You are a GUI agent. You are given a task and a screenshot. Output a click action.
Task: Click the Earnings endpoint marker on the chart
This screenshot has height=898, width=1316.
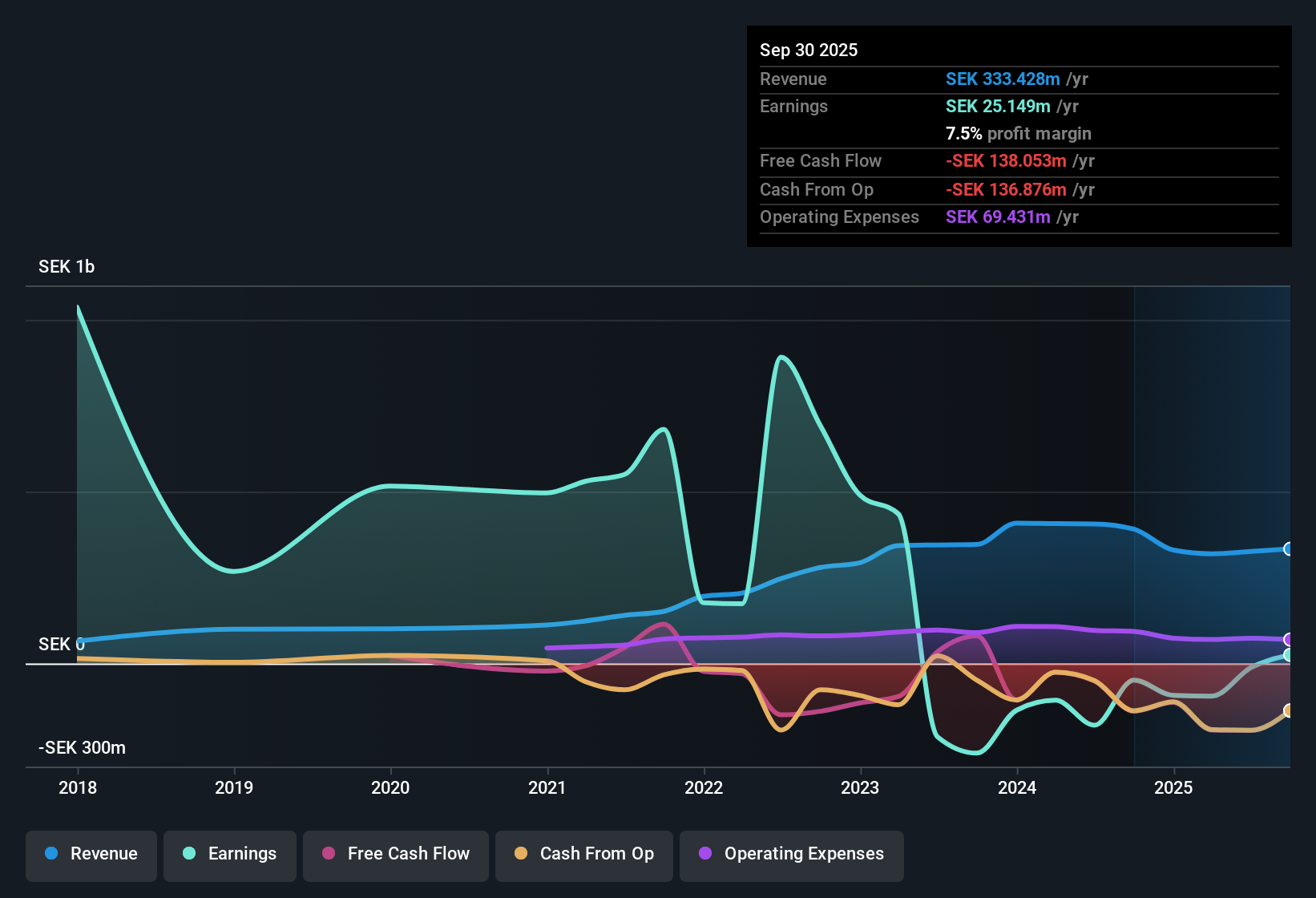click(x=1287, y=655)
